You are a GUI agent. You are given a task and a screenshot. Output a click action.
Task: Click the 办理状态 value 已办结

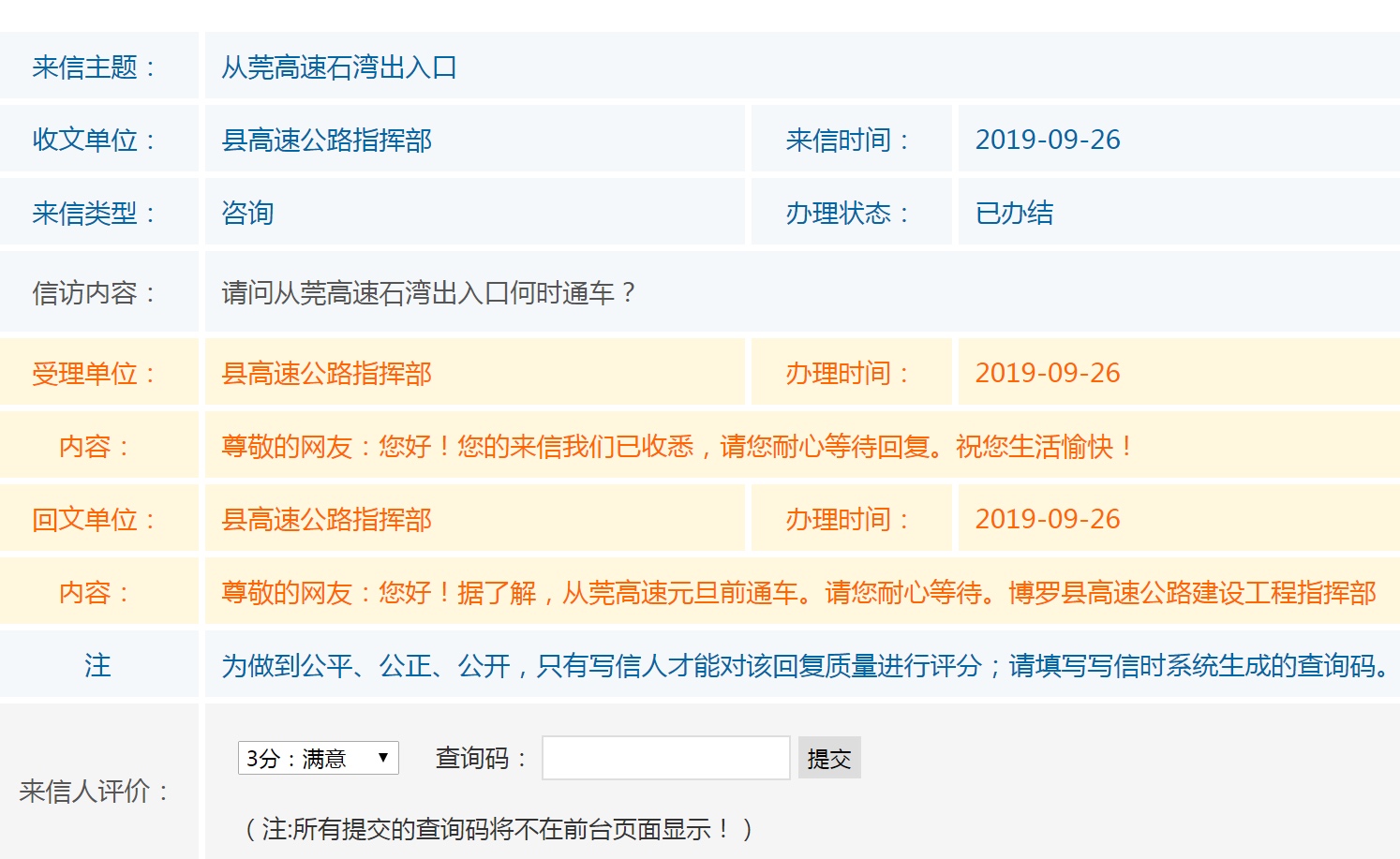click(x=1014, y=214)
